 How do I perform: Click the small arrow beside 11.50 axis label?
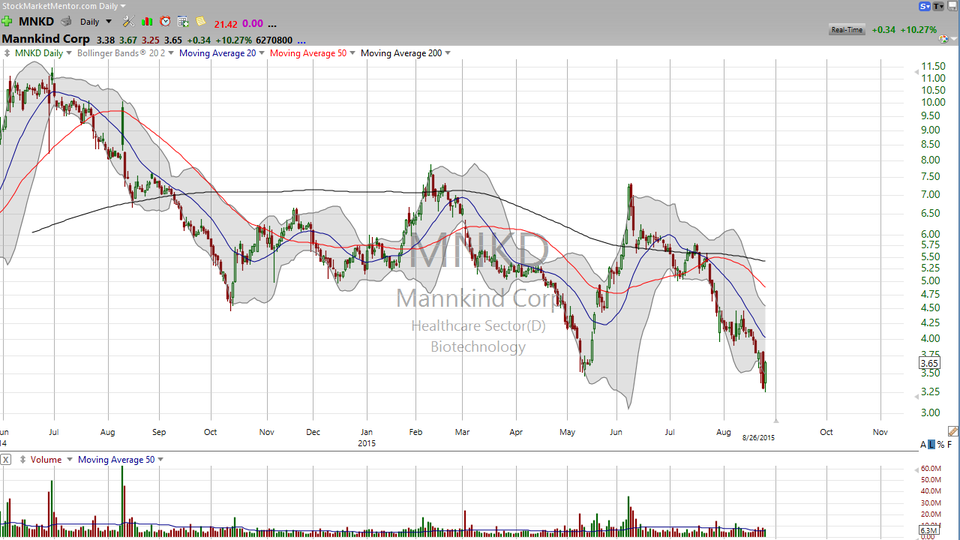coord(917,72)
